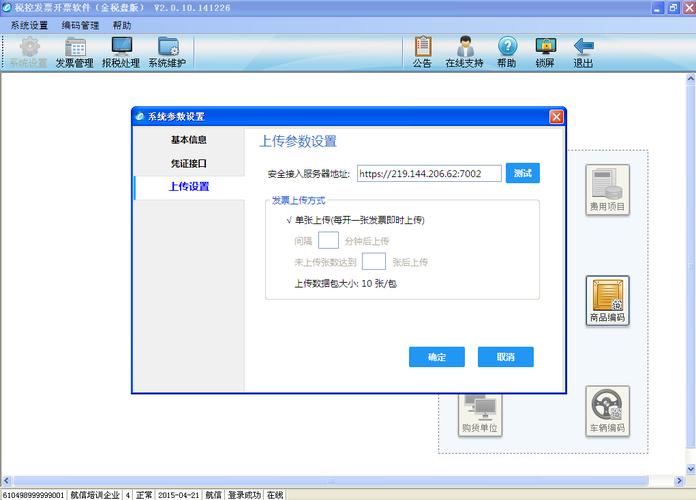The image size is (696, 500).
Task: Click the 测试 button beside server address
Action: (x=522, y=173)
